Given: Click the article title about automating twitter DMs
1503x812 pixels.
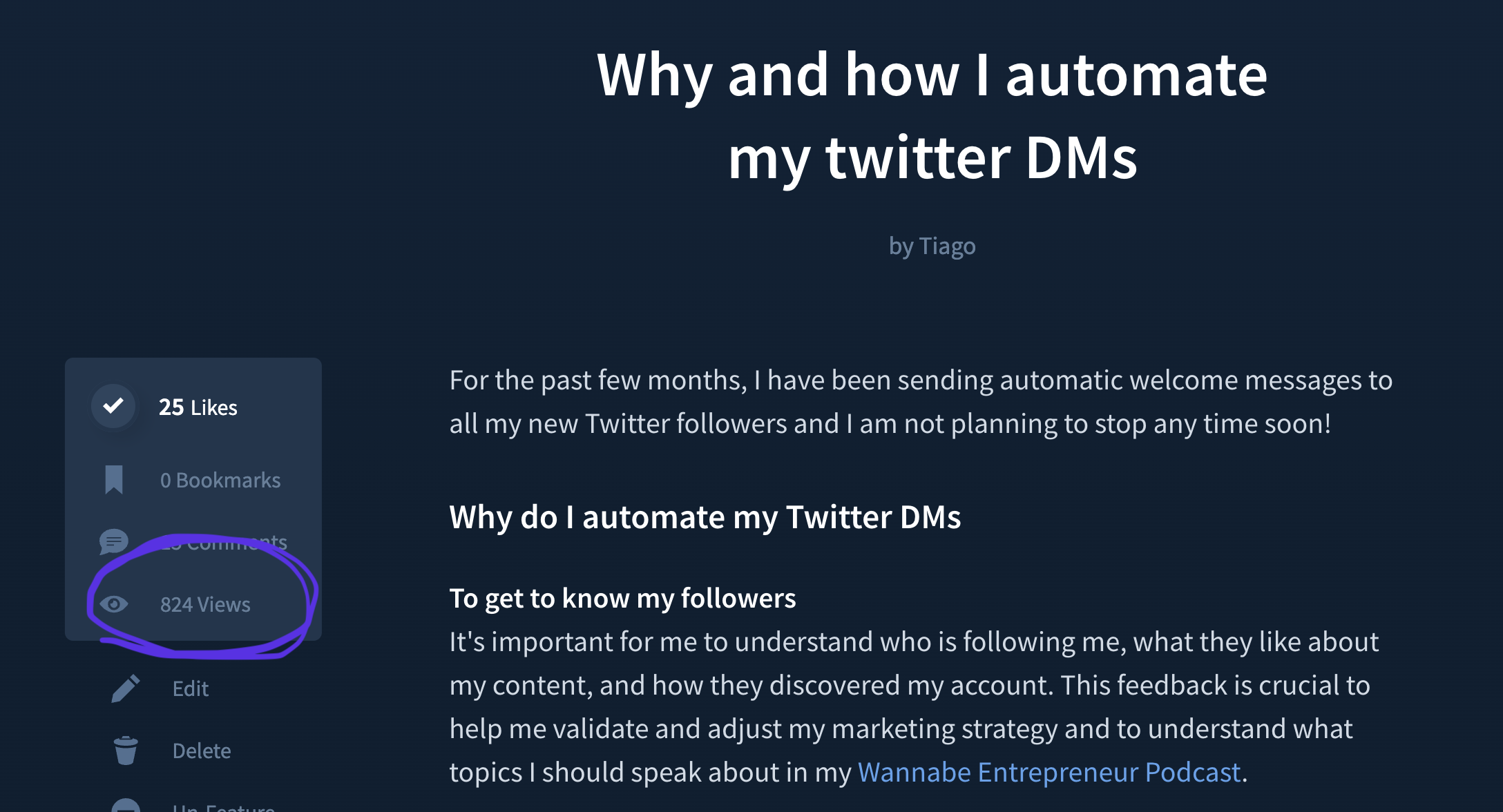Looking at the screenshot, I should [932, 115].
